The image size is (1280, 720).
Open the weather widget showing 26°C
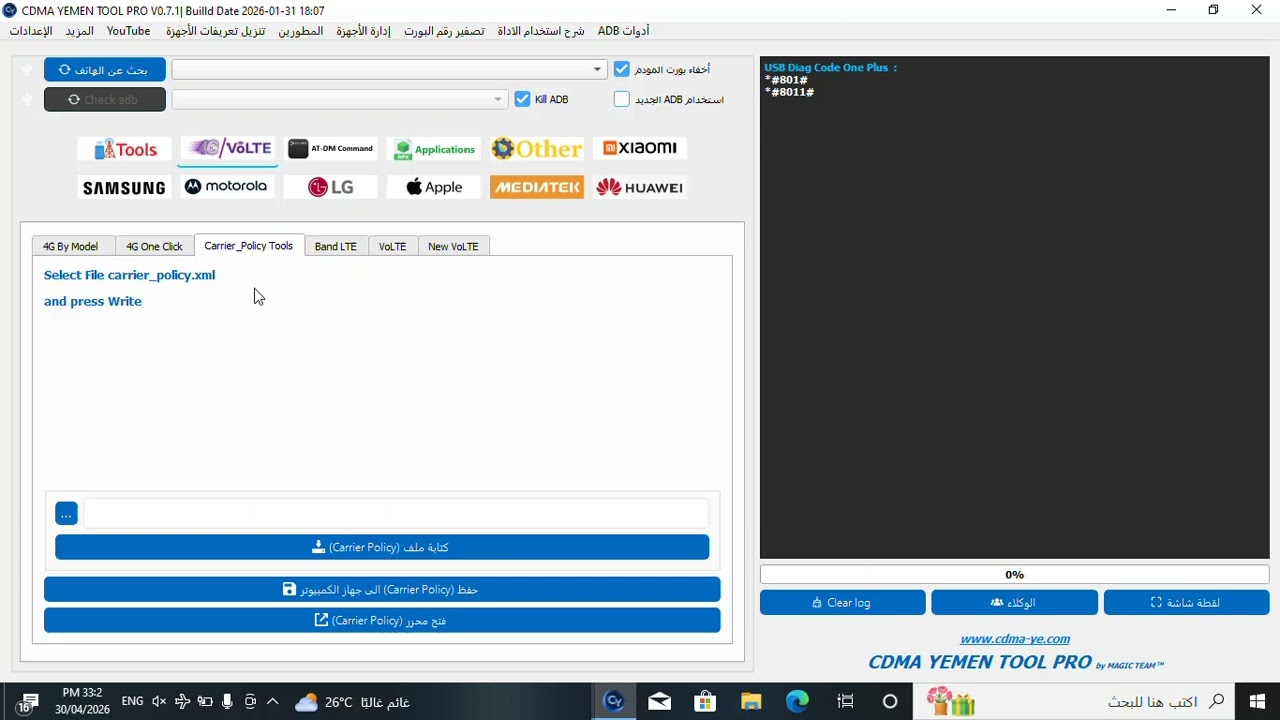point(352,702)
